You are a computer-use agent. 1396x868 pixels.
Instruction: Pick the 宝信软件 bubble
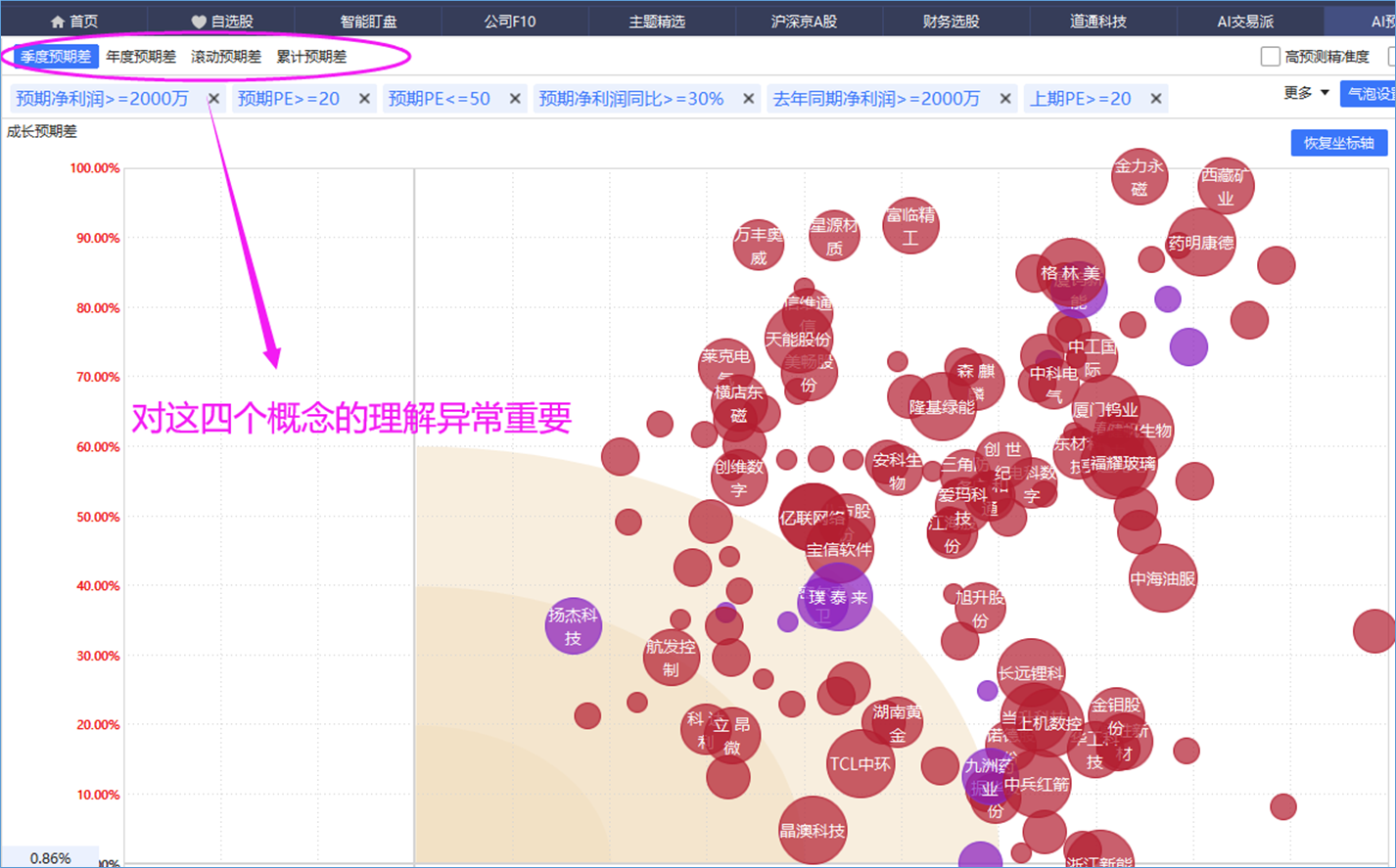click(x=839, y=550)
